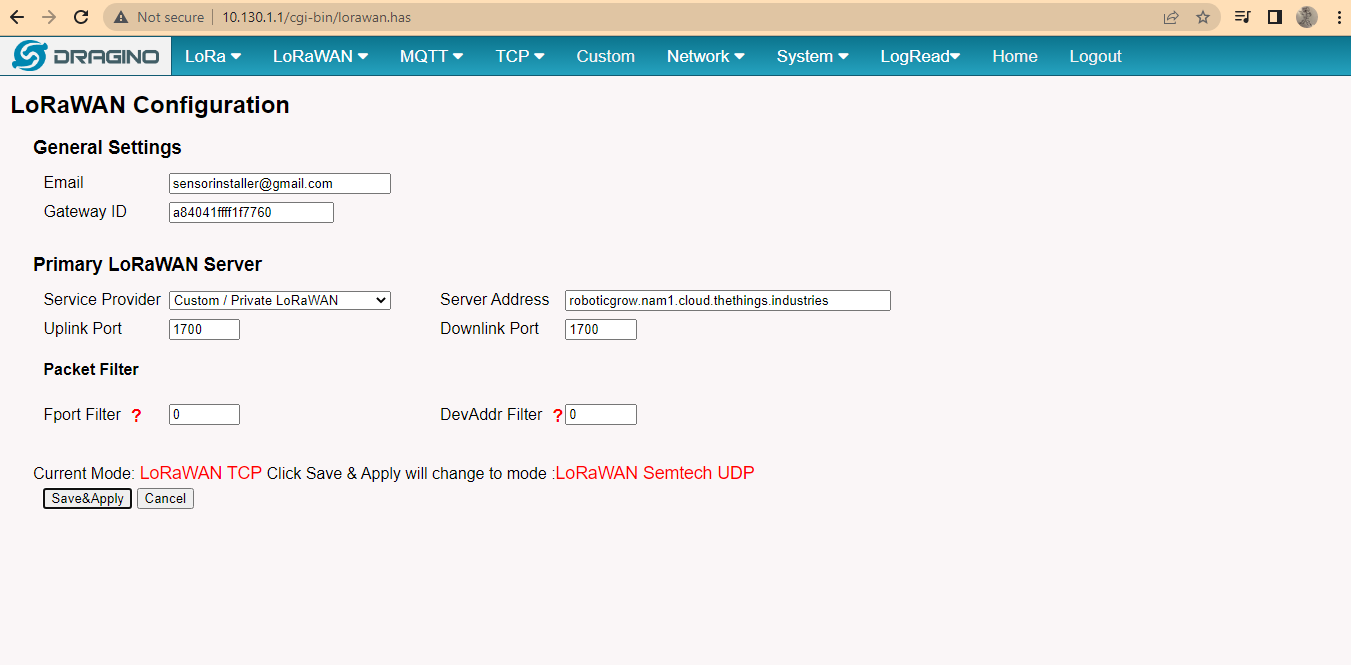Open the LogRead menu
Viewport: 1351px width, 665px height.
(x=920, y=56)
